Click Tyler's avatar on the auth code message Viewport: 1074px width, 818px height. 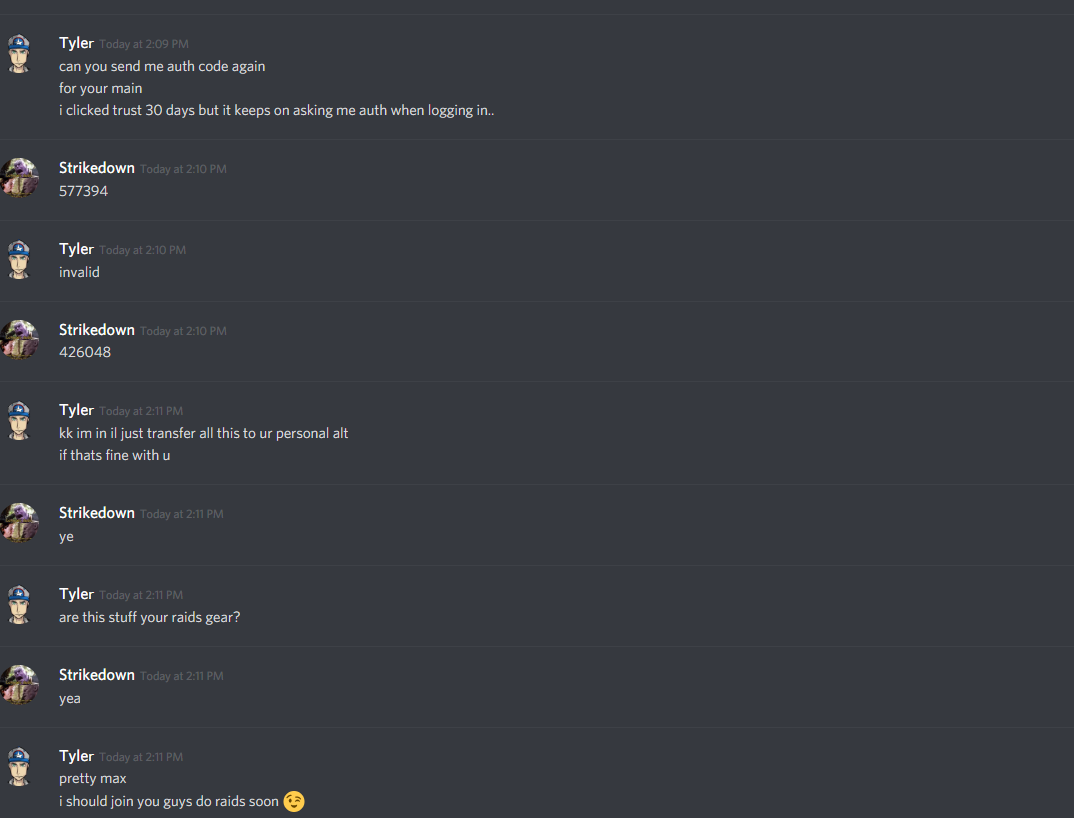click(x=19, y=53)
